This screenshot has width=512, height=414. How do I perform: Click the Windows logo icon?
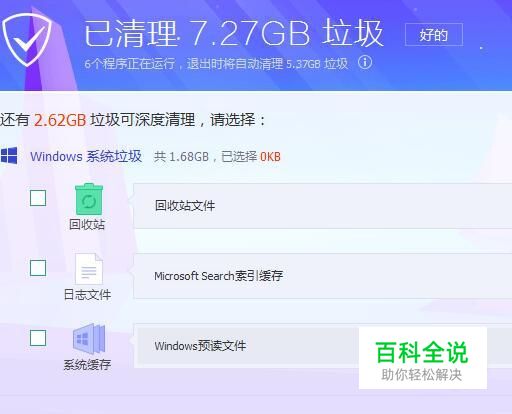9,156
